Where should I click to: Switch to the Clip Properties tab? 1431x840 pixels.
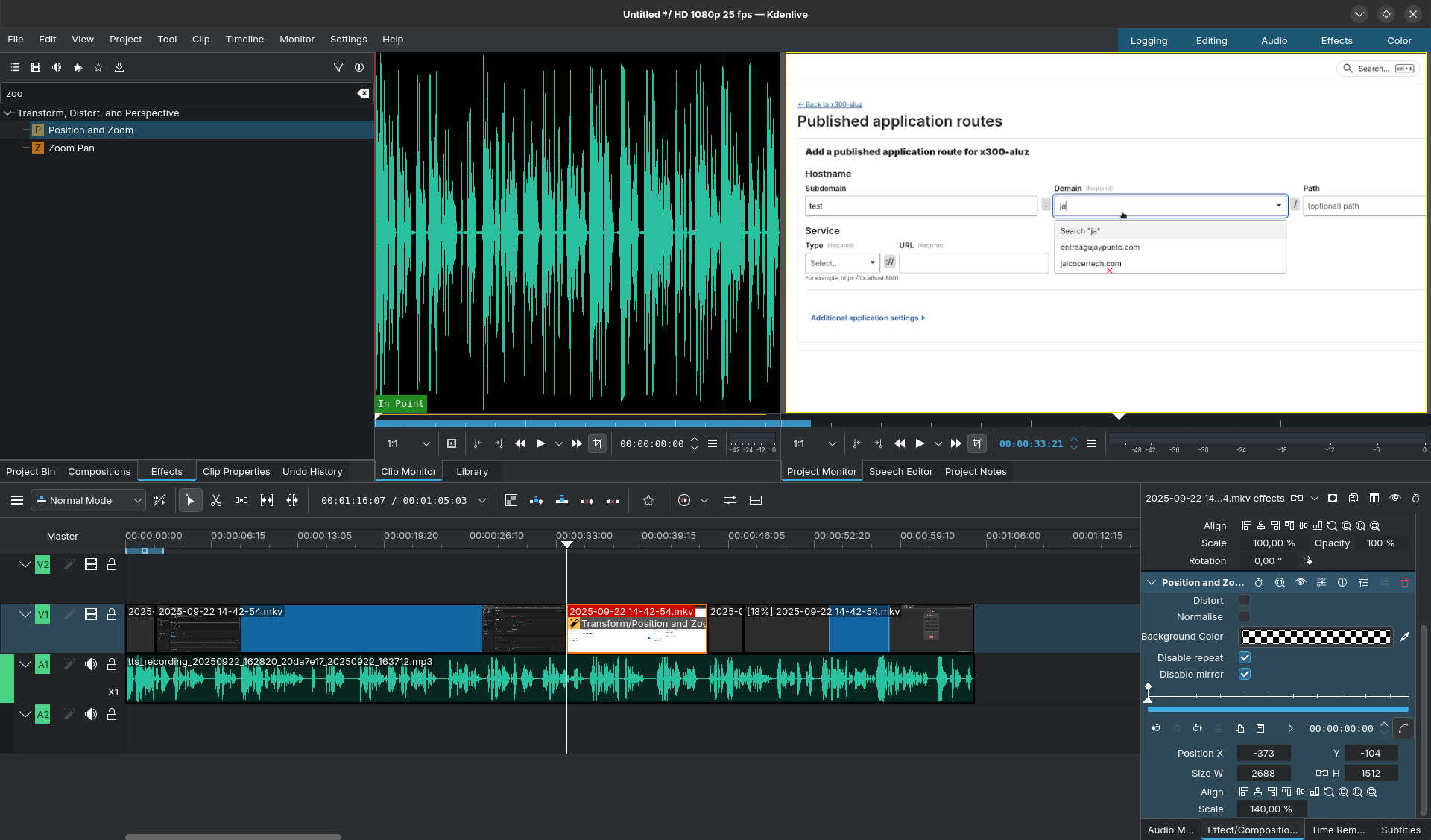[236, 472]
